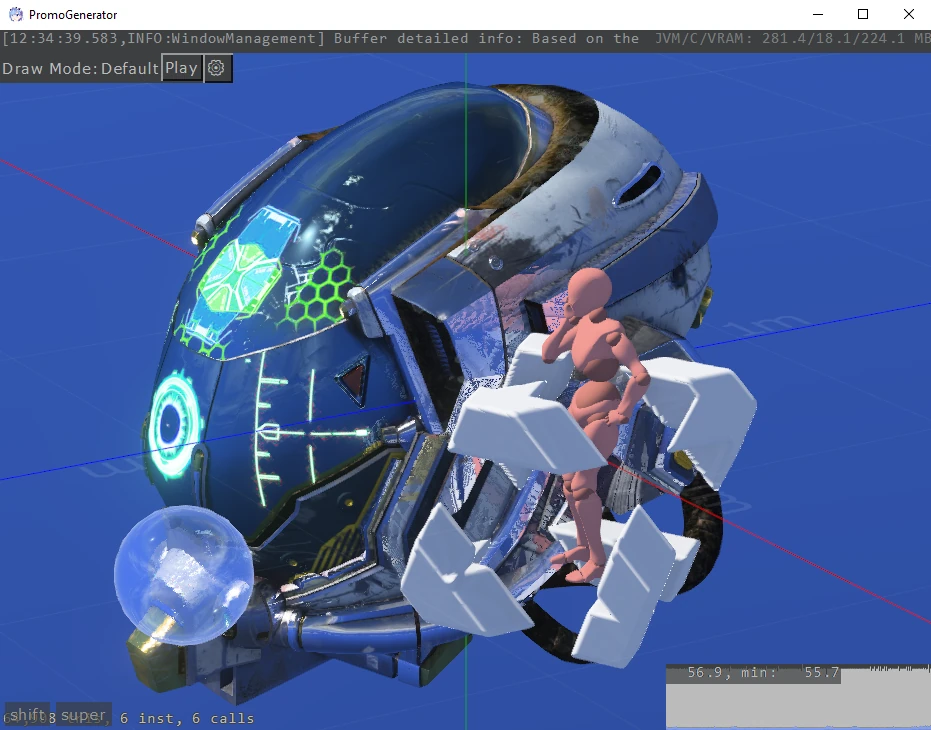Click the PromoGenerator app icon in title bar
This screenshot has width=931, height=730.
coord(15,14)
